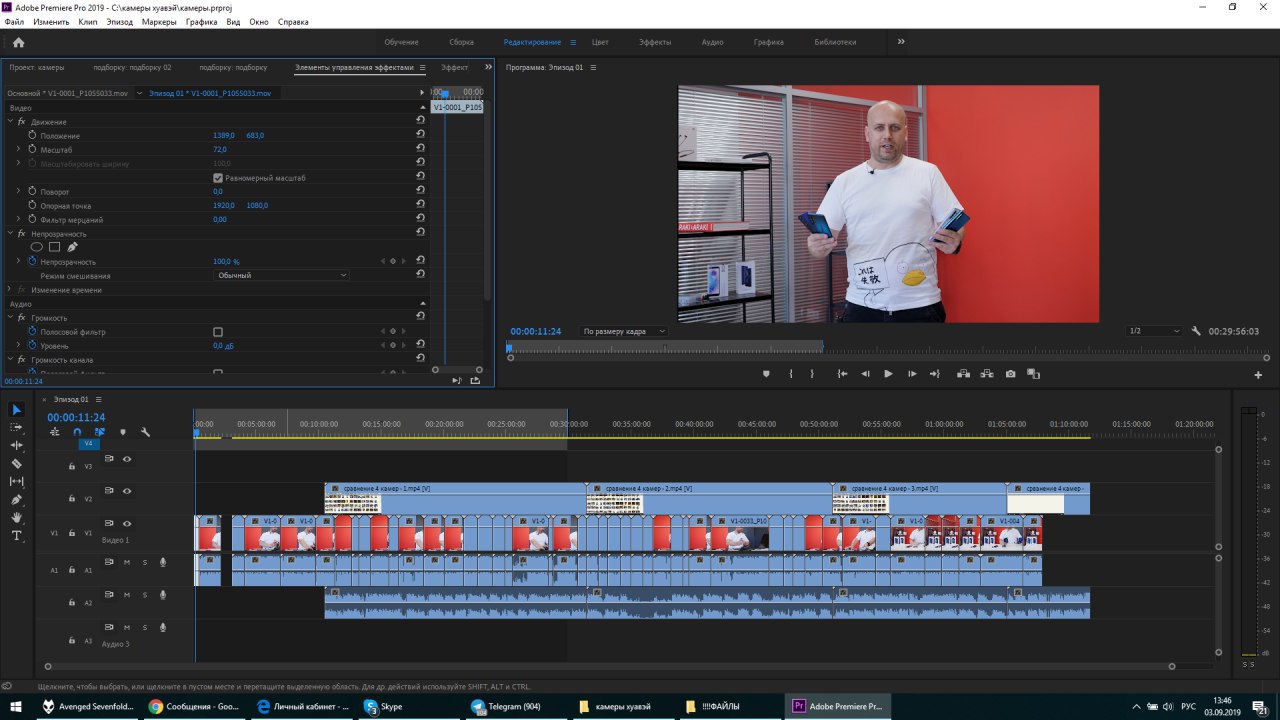Select the Pen tool in toolbox
This screenshot has height=720, width=1280.
point(16,499)
